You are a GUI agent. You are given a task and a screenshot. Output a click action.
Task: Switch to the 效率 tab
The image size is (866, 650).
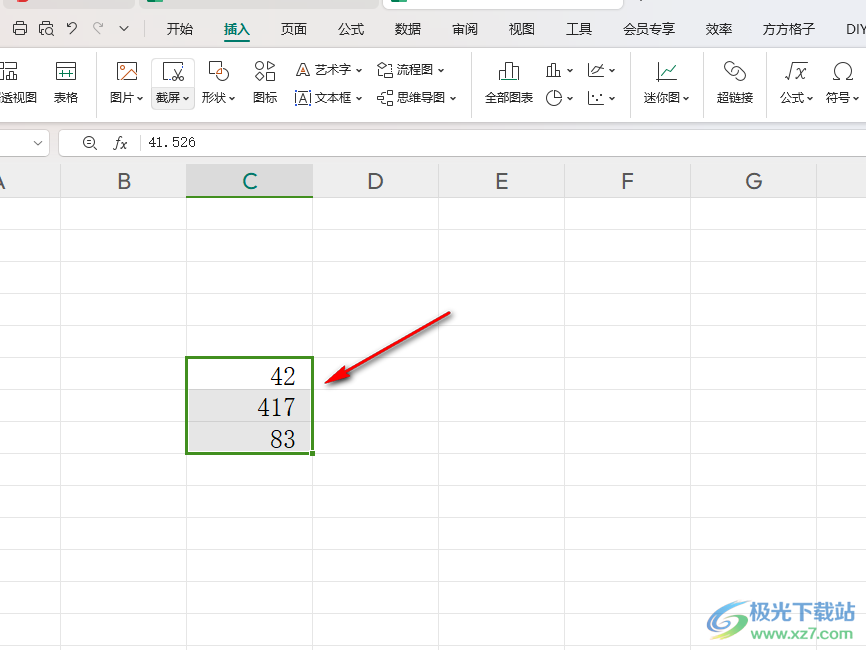(719, 29)
